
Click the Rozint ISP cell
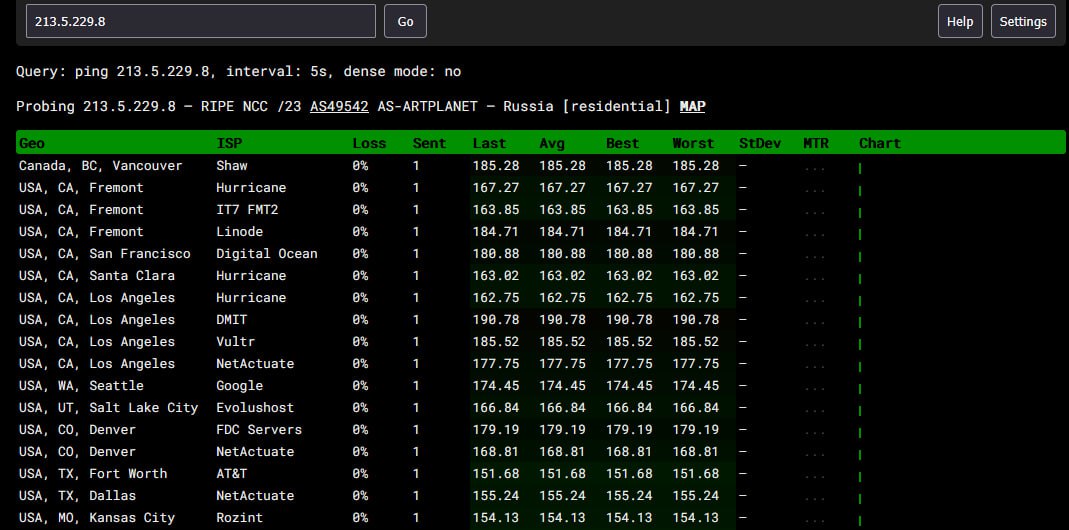pyautogui.click(x=239, y=518)
